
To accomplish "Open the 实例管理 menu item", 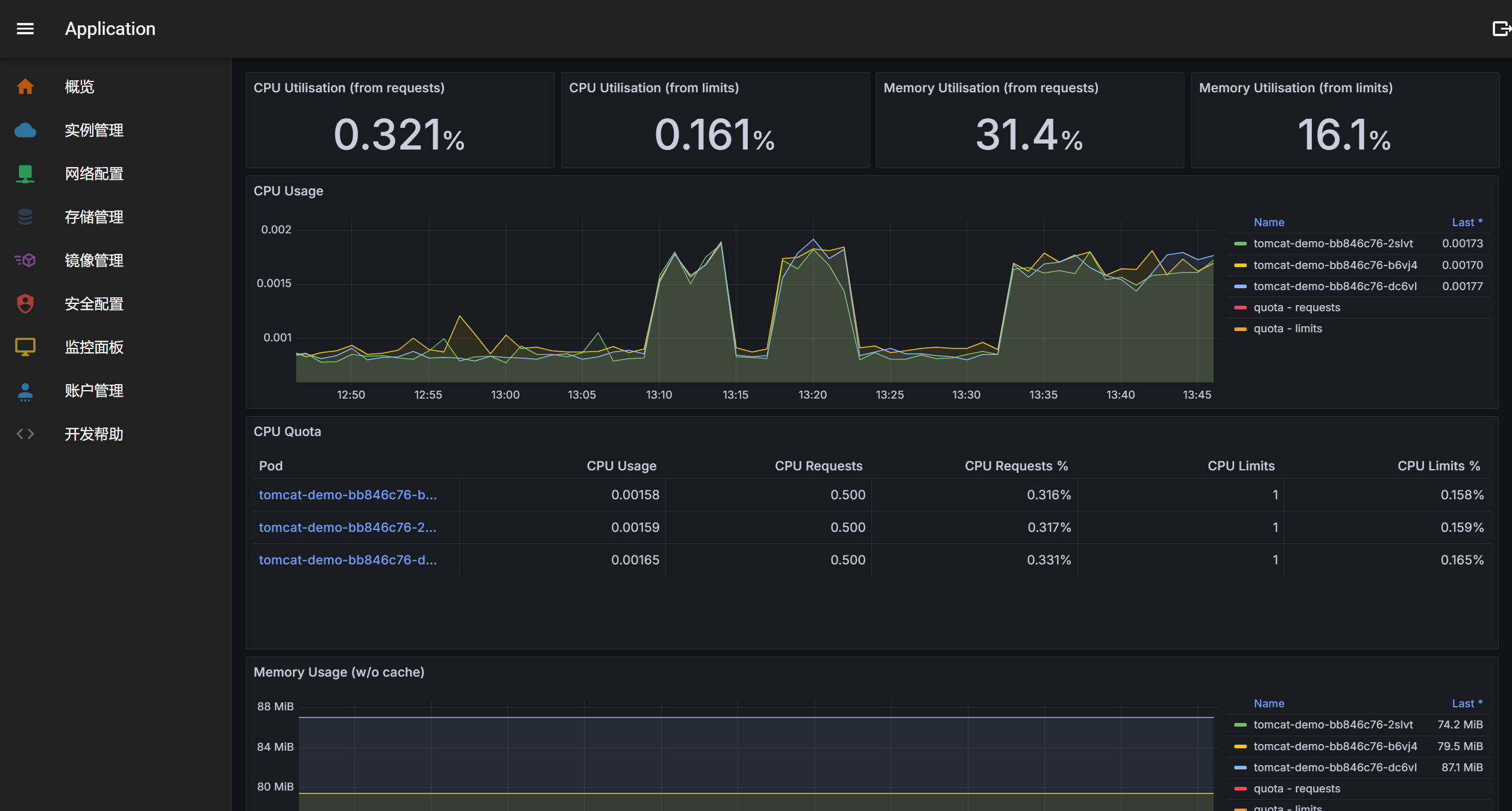I will pyautogui.click(x=94, y=130).
